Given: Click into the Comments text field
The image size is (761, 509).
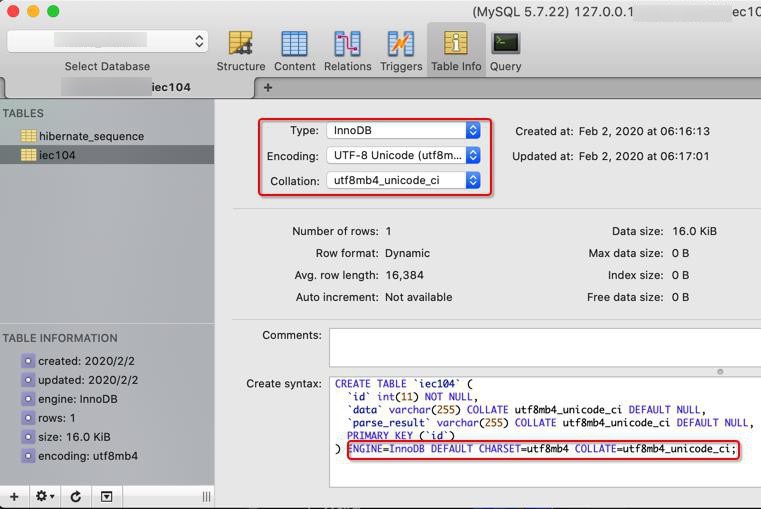Looking at the screenshot, I should (x=545, y=347).
